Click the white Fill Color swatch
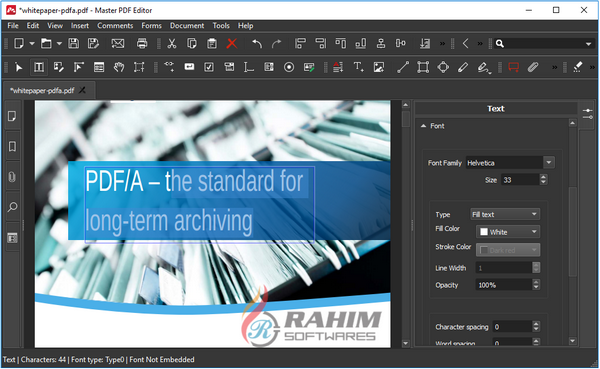Image resolution: width=600 pixels, height=369 pixels. 484,232
